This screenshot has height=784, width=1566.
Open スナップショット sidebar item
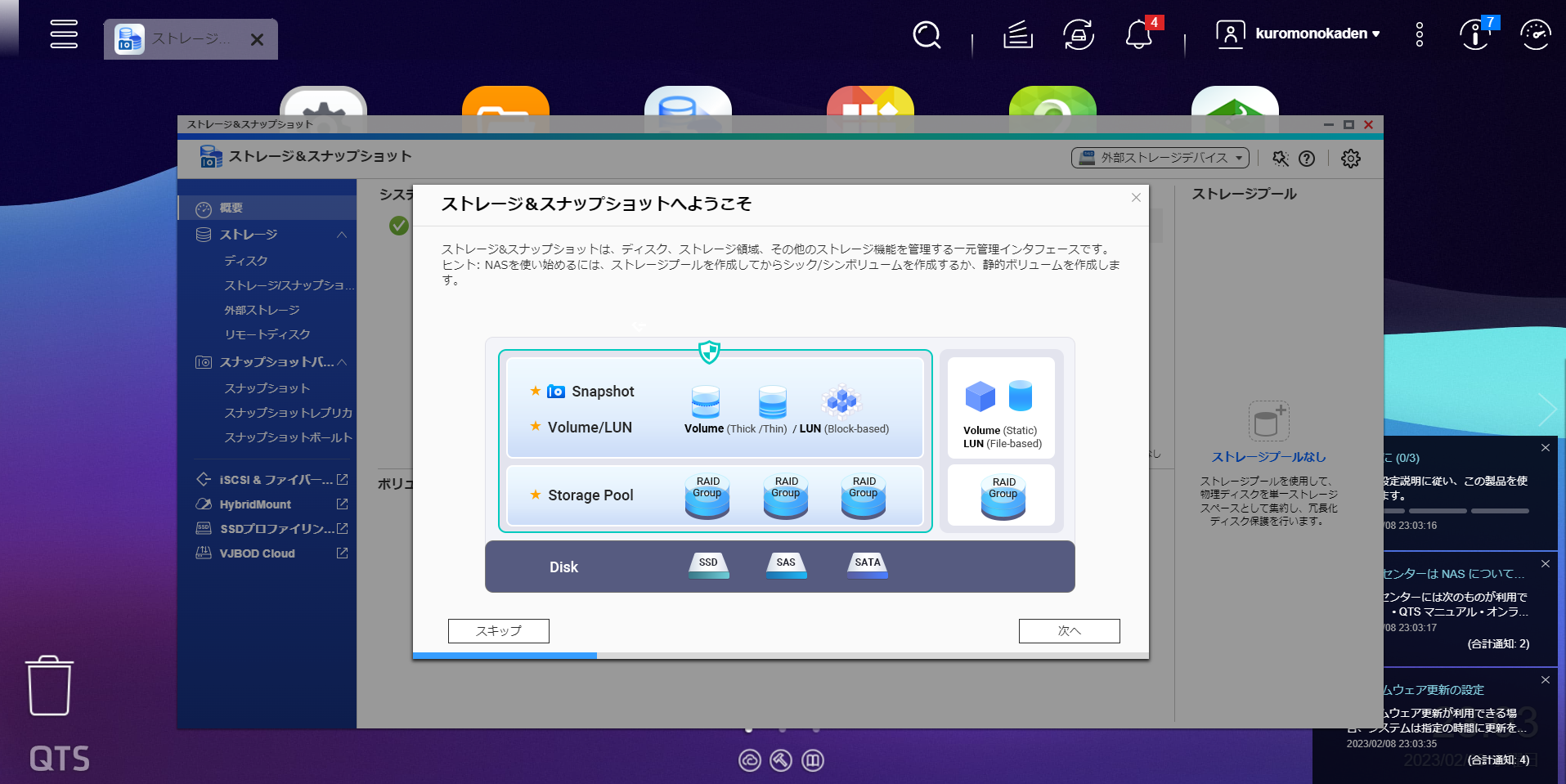pyautogui.click(x=267, y=388)
